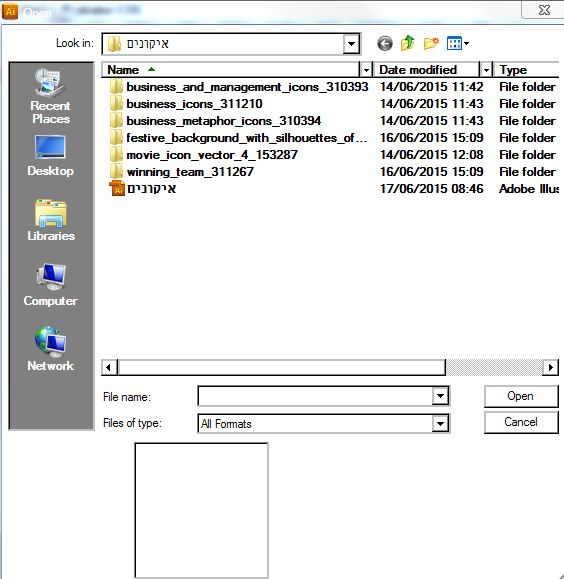The image size is (564, 579).
Task: Navigate up one folder level icon
Action: 407,43
